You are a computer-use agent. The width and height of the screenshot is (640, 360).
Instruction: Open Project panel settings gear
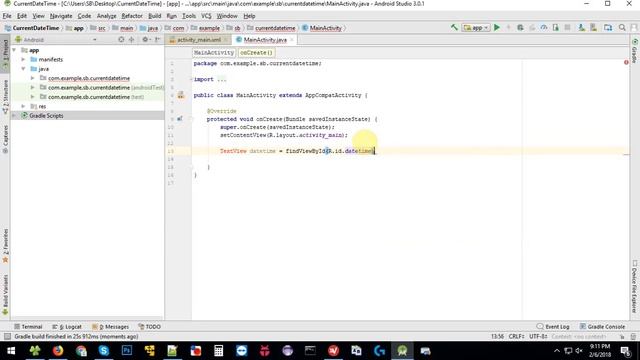(x=145, y=40)
